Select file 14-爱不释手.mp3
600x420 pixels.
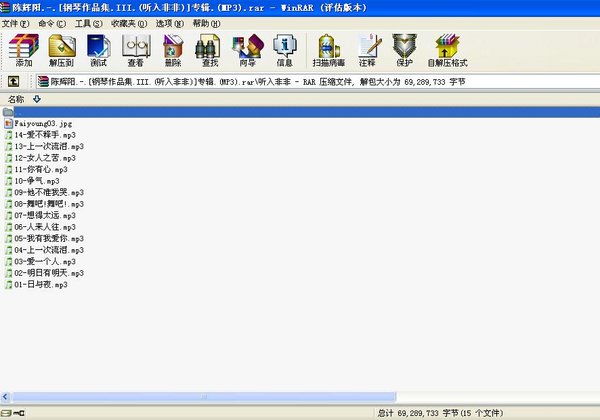click(x=45, y=135)
